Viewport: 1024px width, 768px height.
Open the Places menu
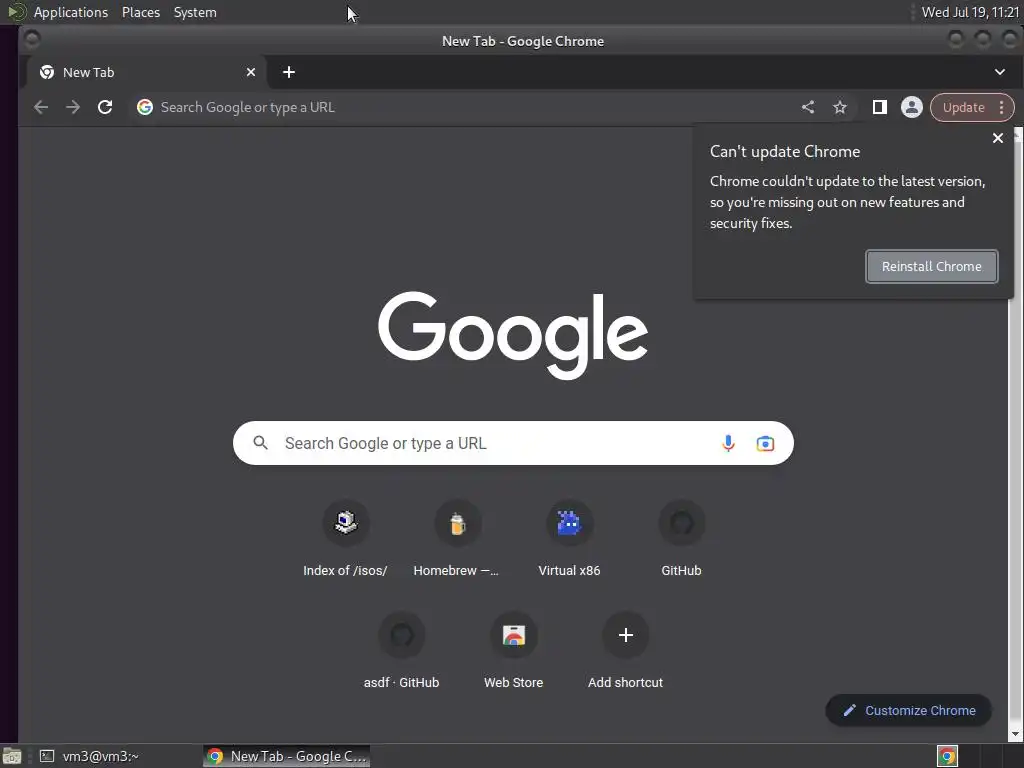140,12
